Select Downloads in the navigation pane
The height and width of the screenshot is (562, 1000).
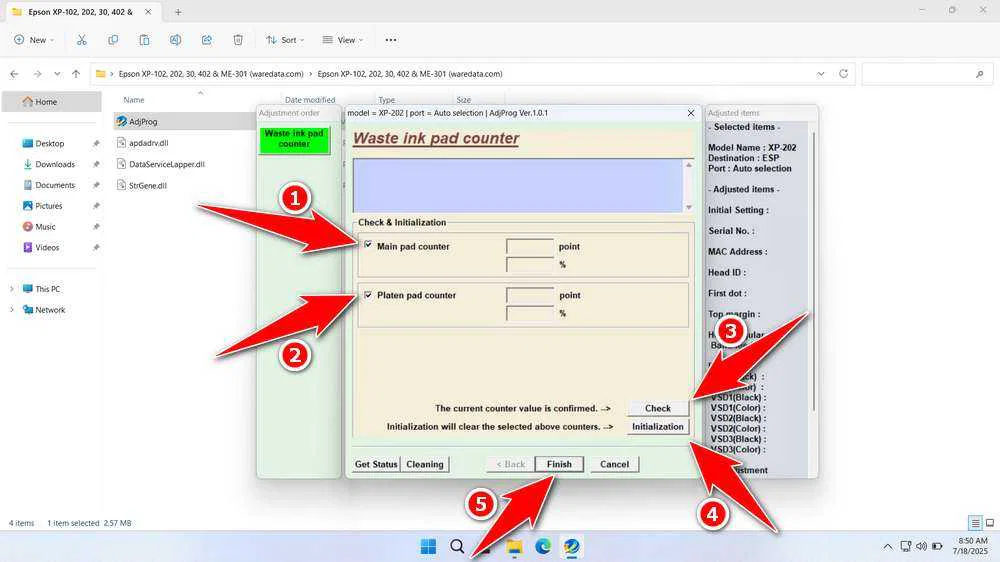[x=55, y=164]
